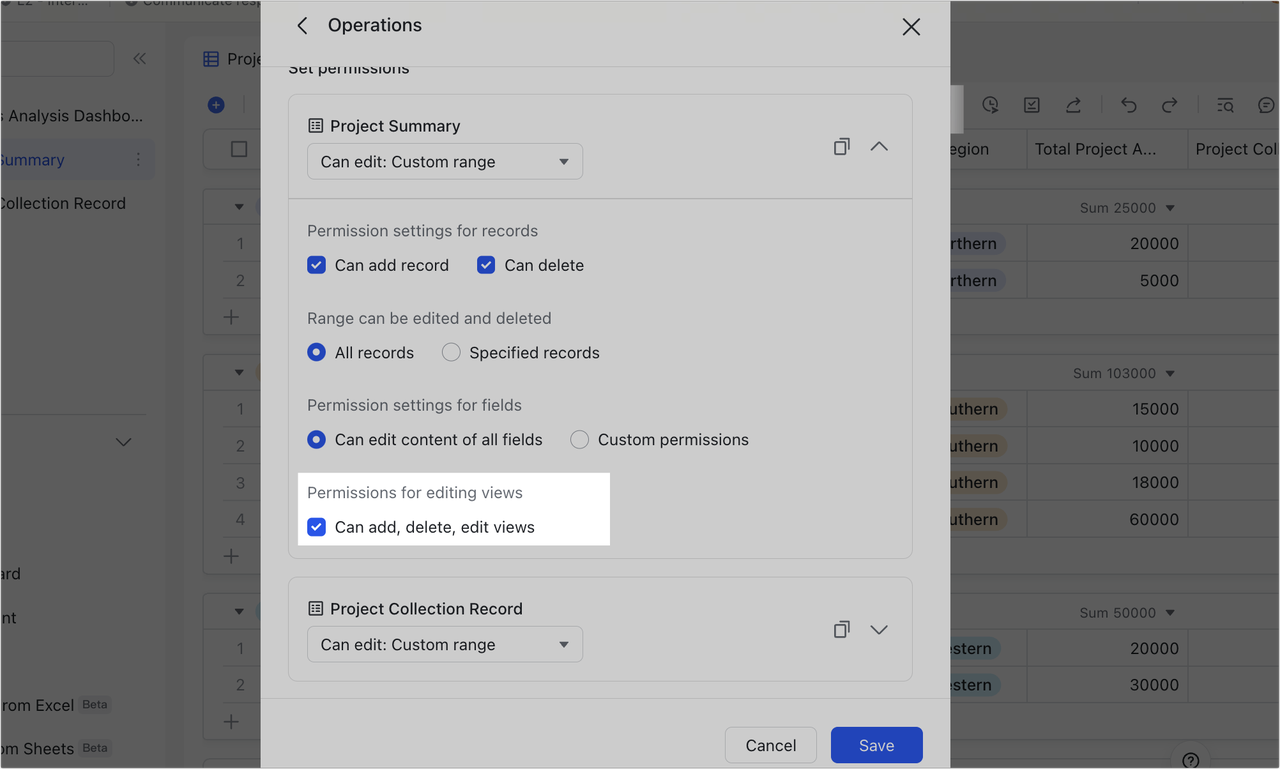Open Project Summary permission dropdown
The height and width of the screenshot is (769, 1280).
[445, 162]
